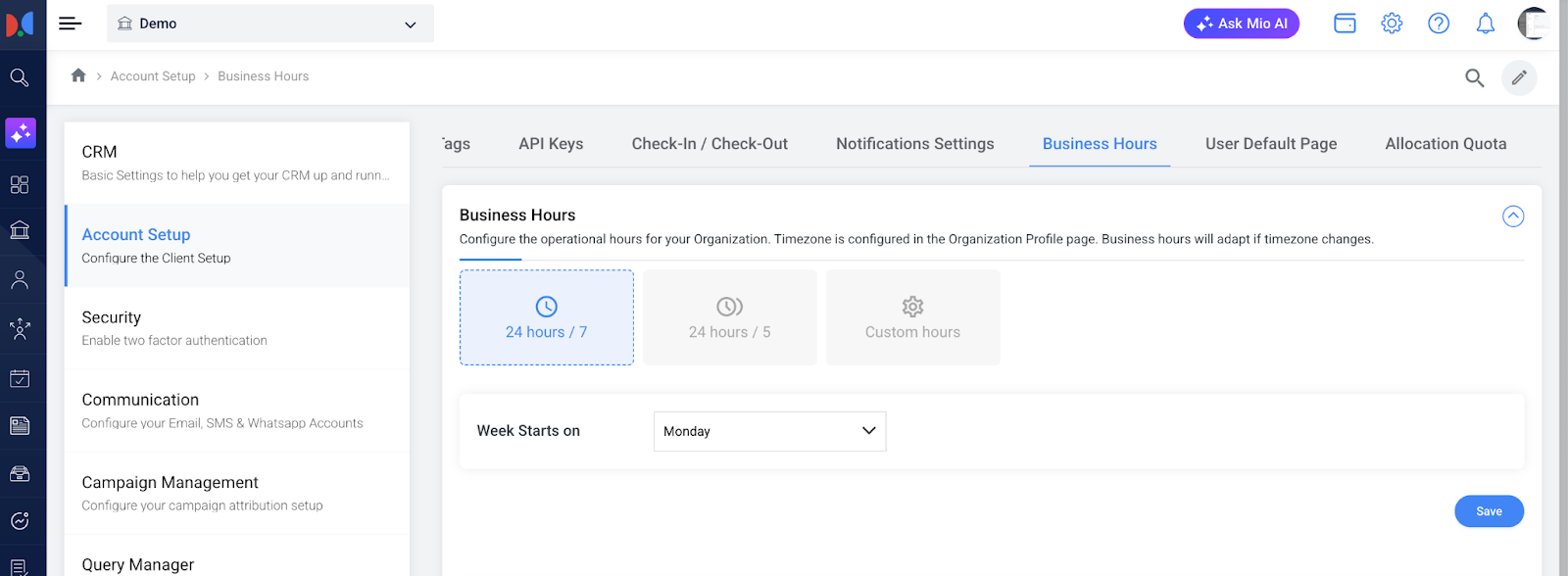Switch to the Notifications Settings tab
The image size is (1568, 576).
914,144
